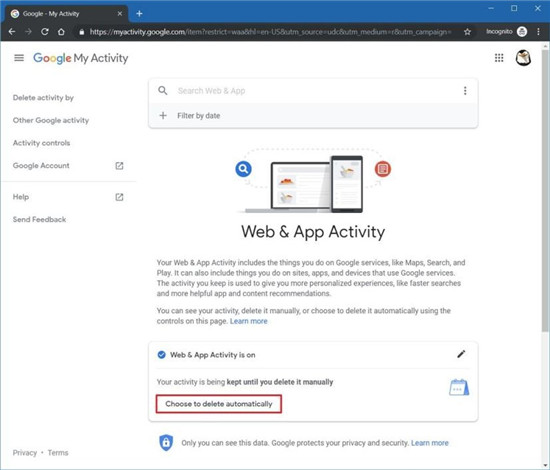The height and width of the screenshot is (470, 550).
Task: Open the Privacy link
Action: point(25,452)
